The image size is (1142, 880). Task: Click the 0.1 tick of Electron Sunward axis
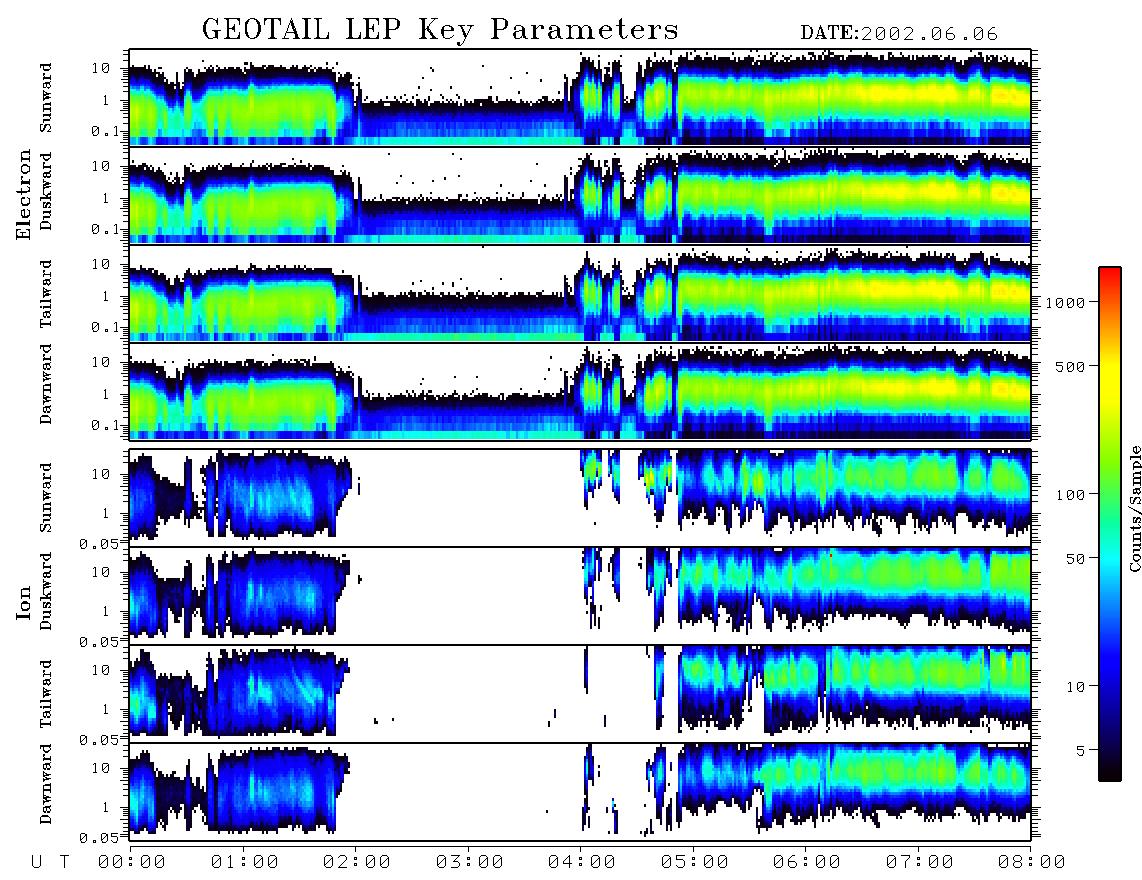[x=106, y=131]
